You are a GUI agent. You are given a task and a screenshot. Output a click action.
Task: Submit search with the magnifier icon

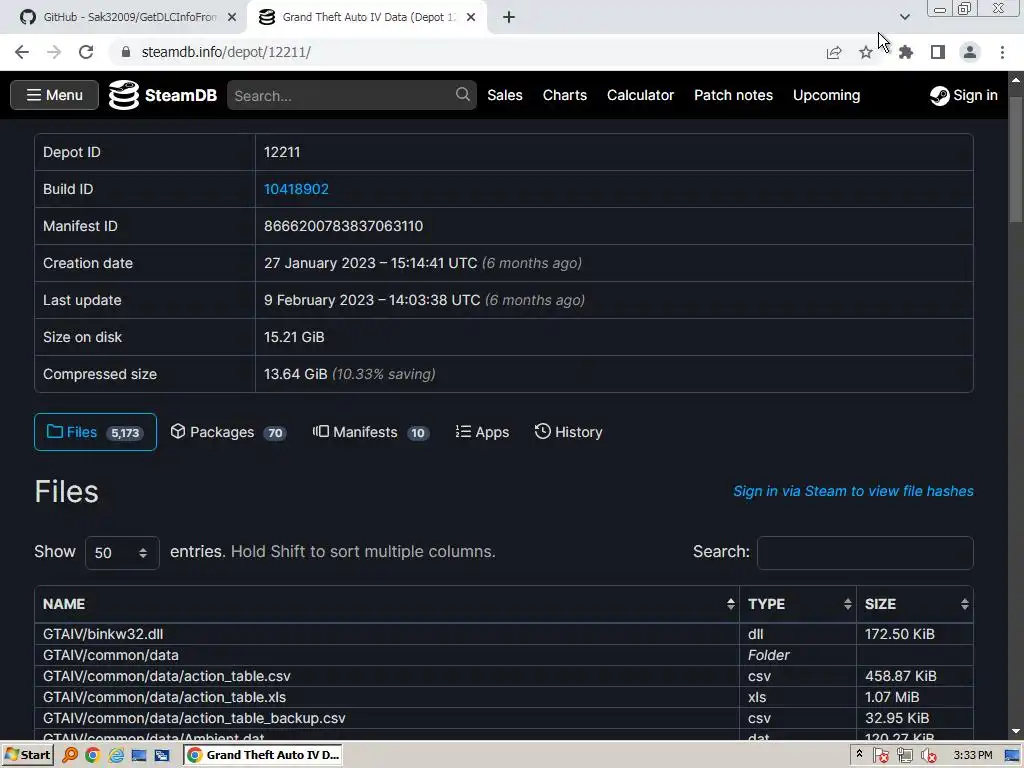(x=463, y=95)
